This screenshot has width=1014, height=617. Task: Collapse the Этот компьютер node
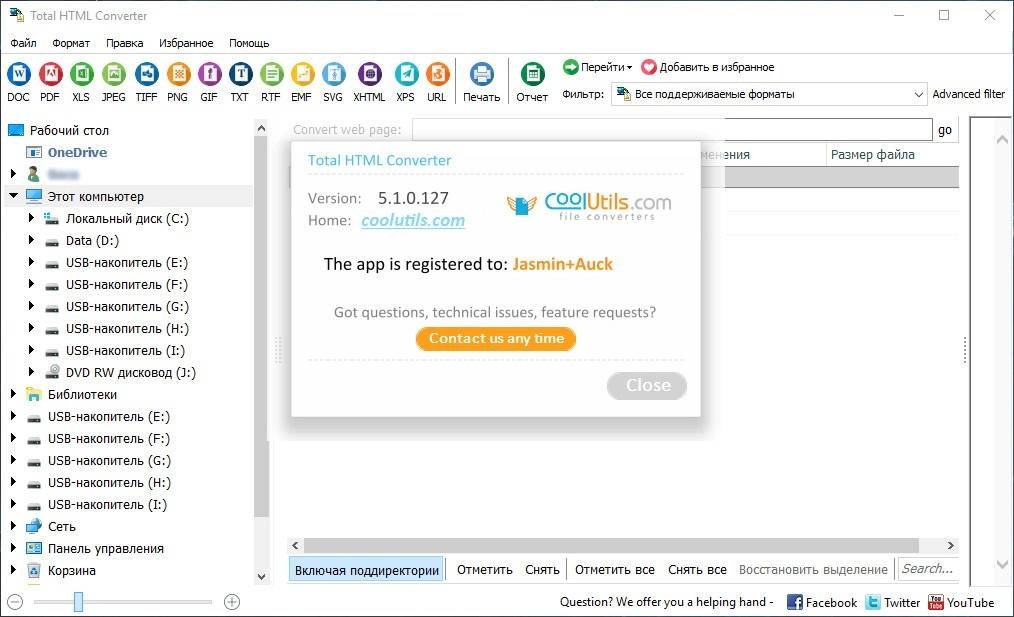13,195
